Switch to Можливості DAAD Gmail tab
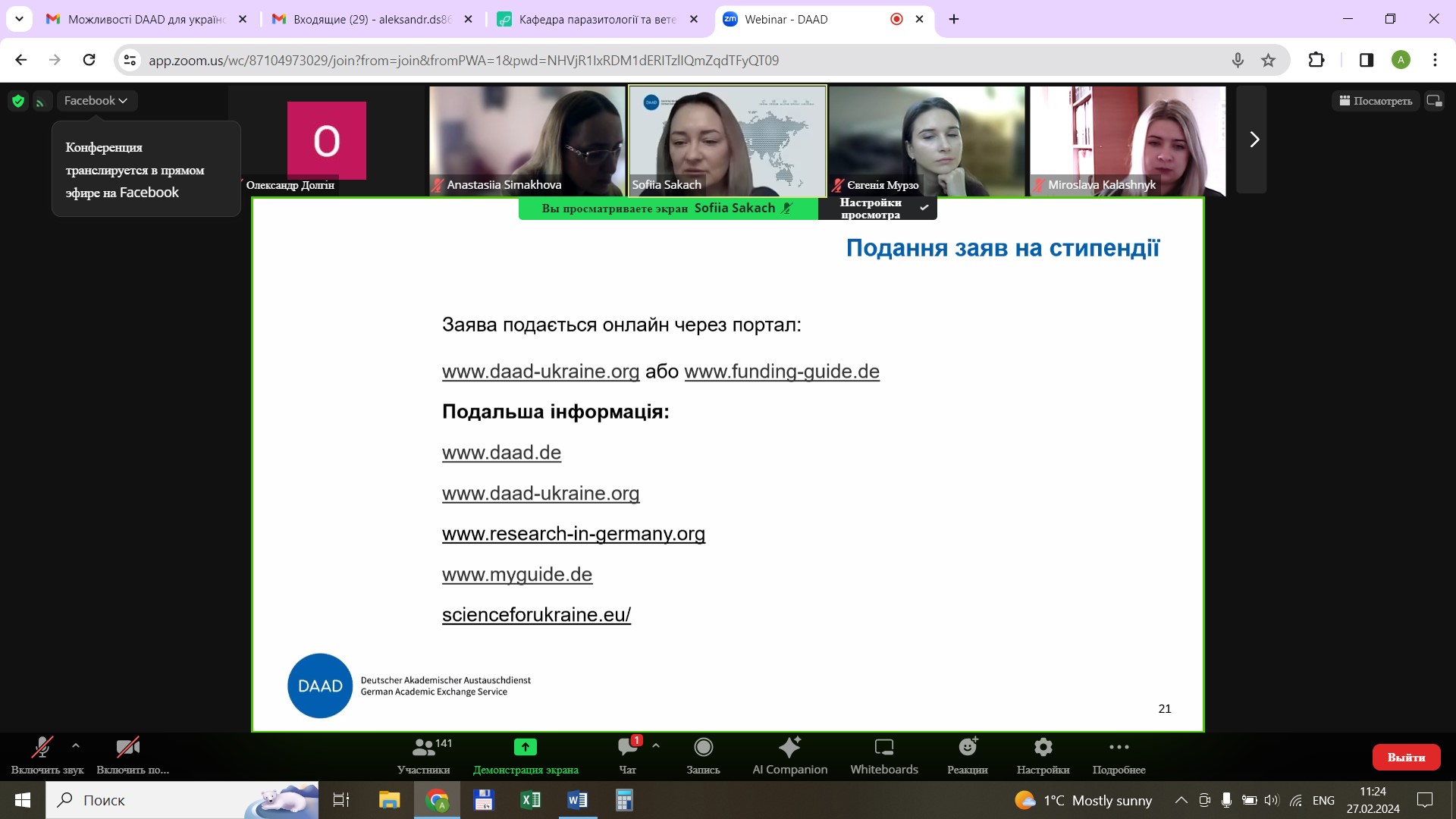The image size is (1456, 819). [146, 20]
